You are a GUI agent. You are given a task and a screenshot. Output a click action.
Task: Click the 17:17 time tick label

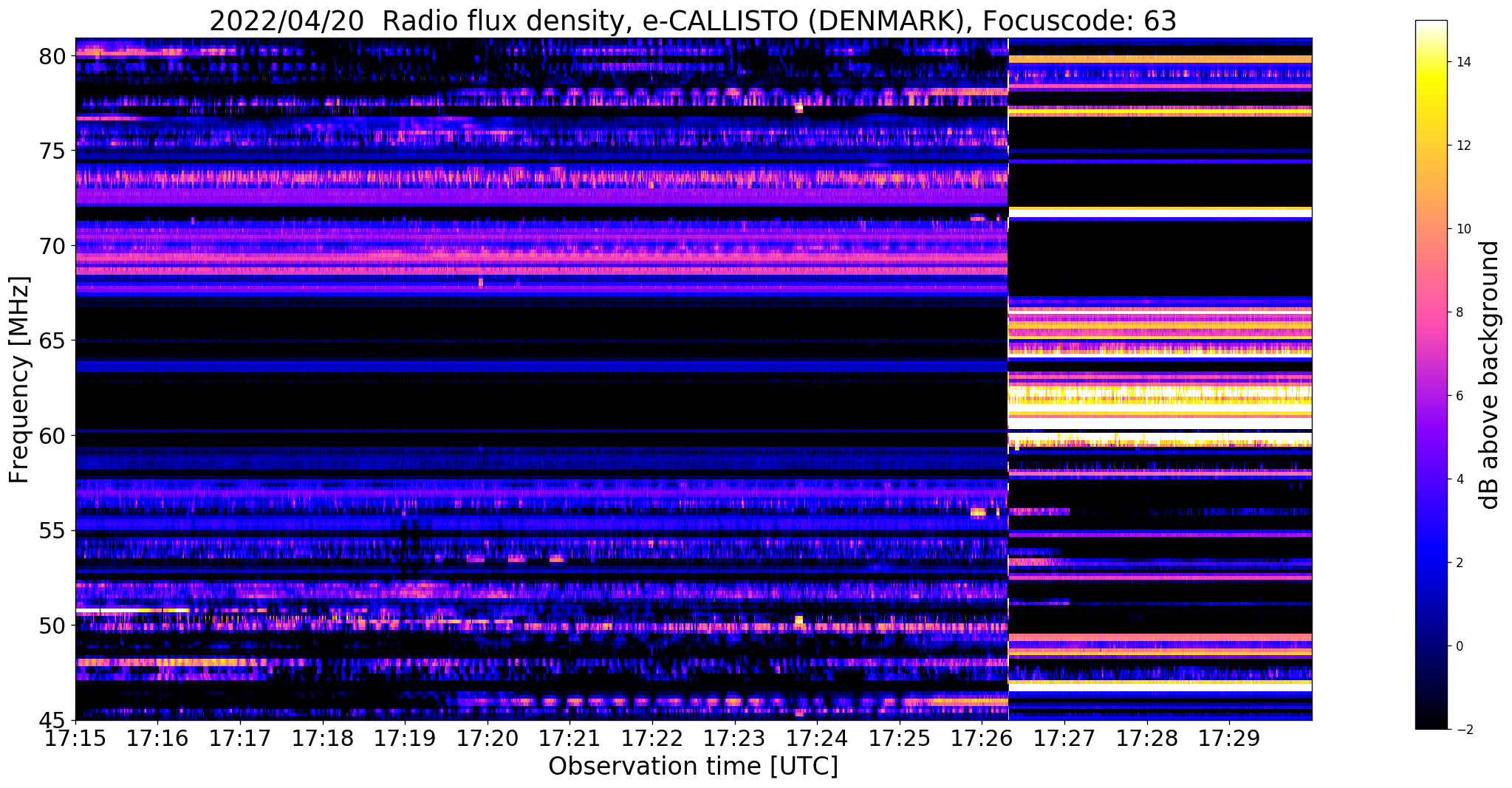click(240, 738)
